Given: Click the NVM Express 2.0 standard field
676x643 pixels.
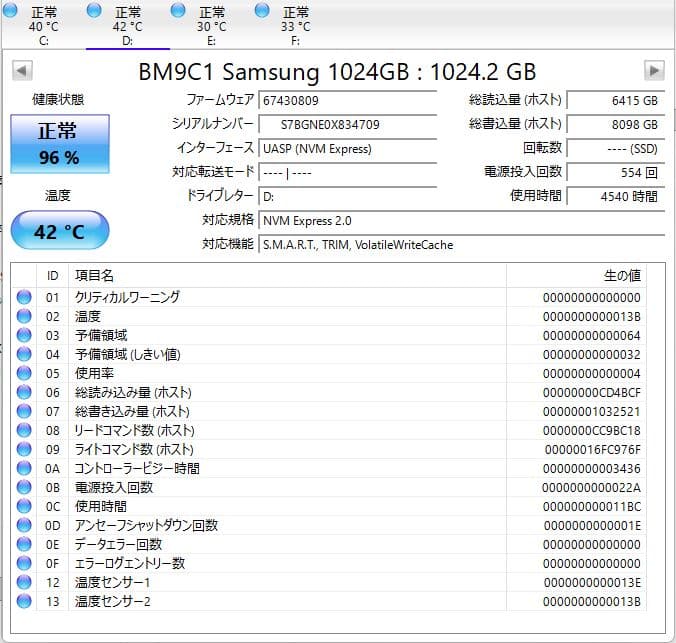Looking at the screenshot, I should click(x=462, y=221).
